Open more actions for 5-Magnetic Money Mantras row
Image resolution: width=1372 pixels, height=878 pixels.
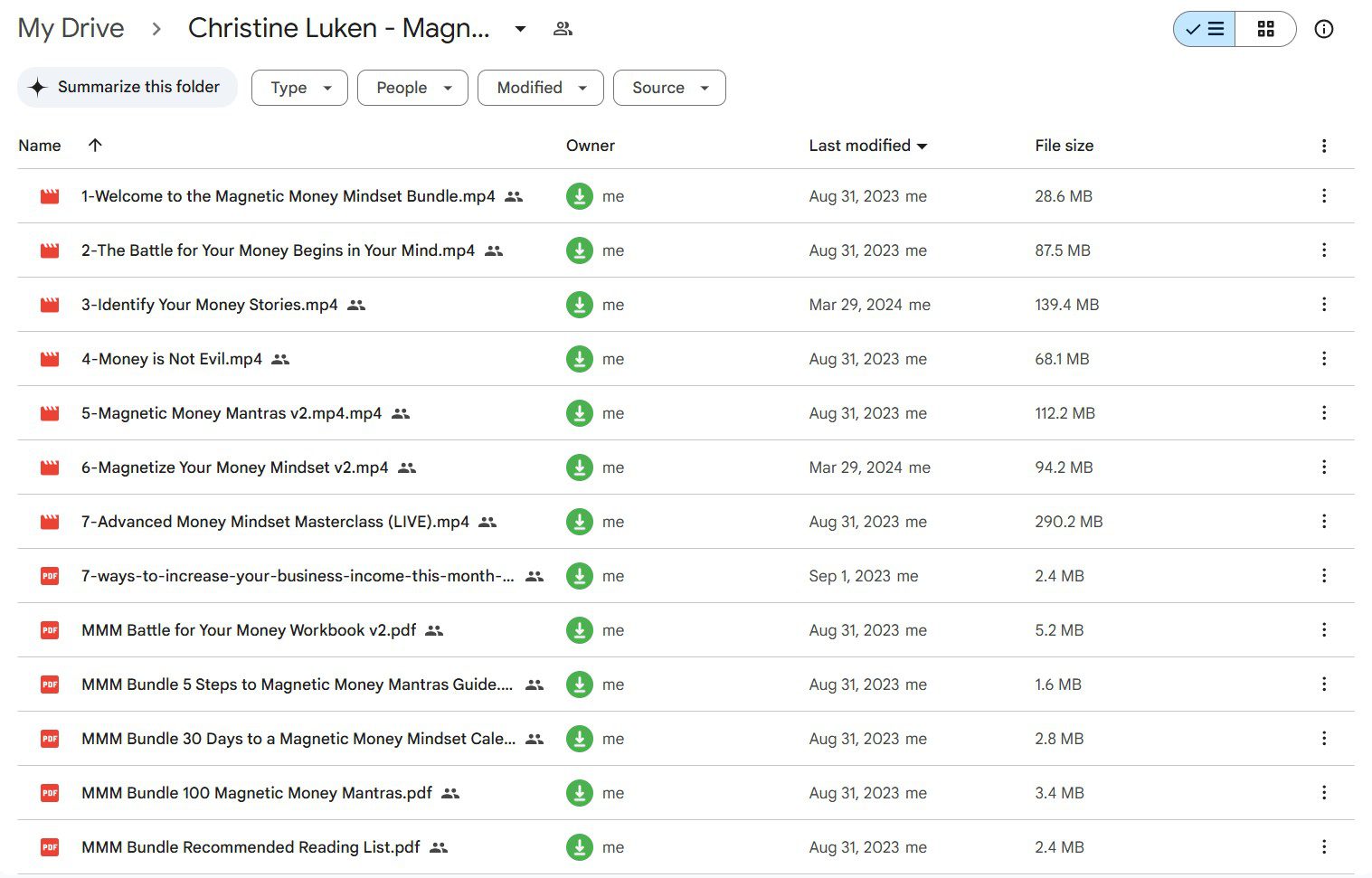[x=1324, y=413]
